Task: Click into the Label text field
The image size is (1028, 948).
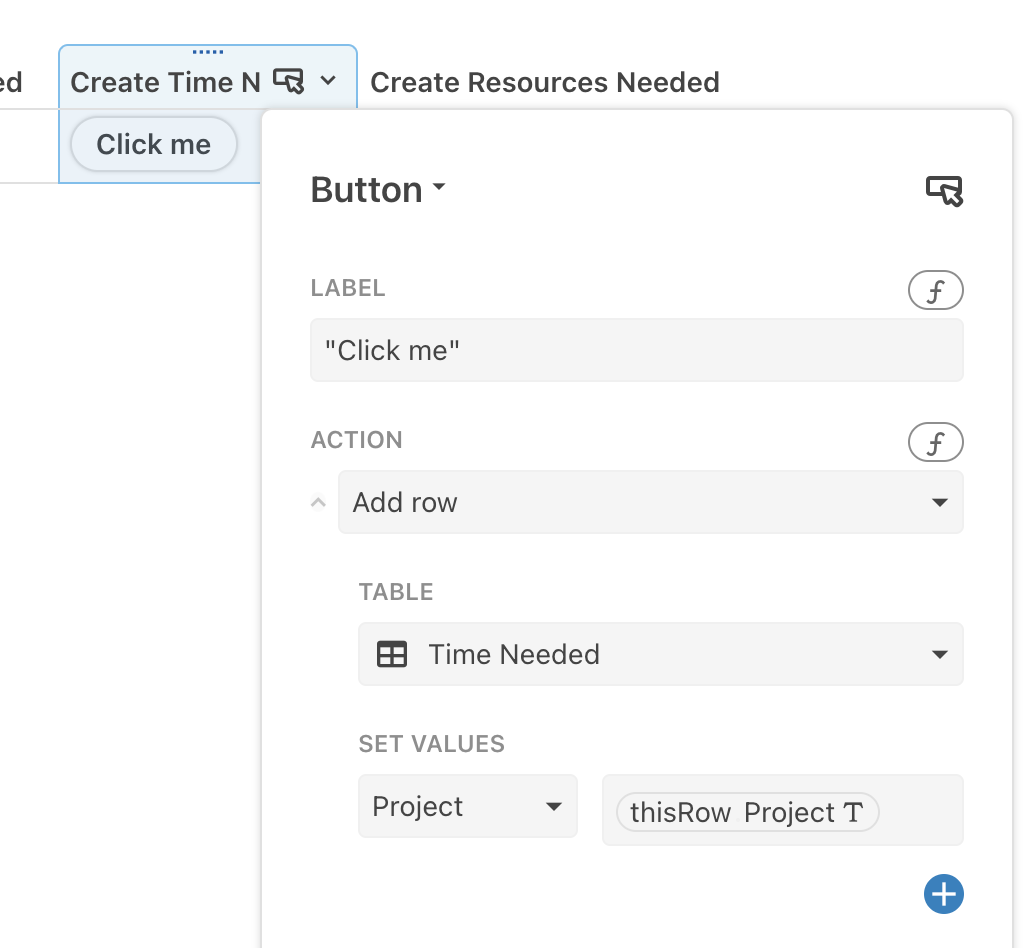Action: click(x=636, y=350)
